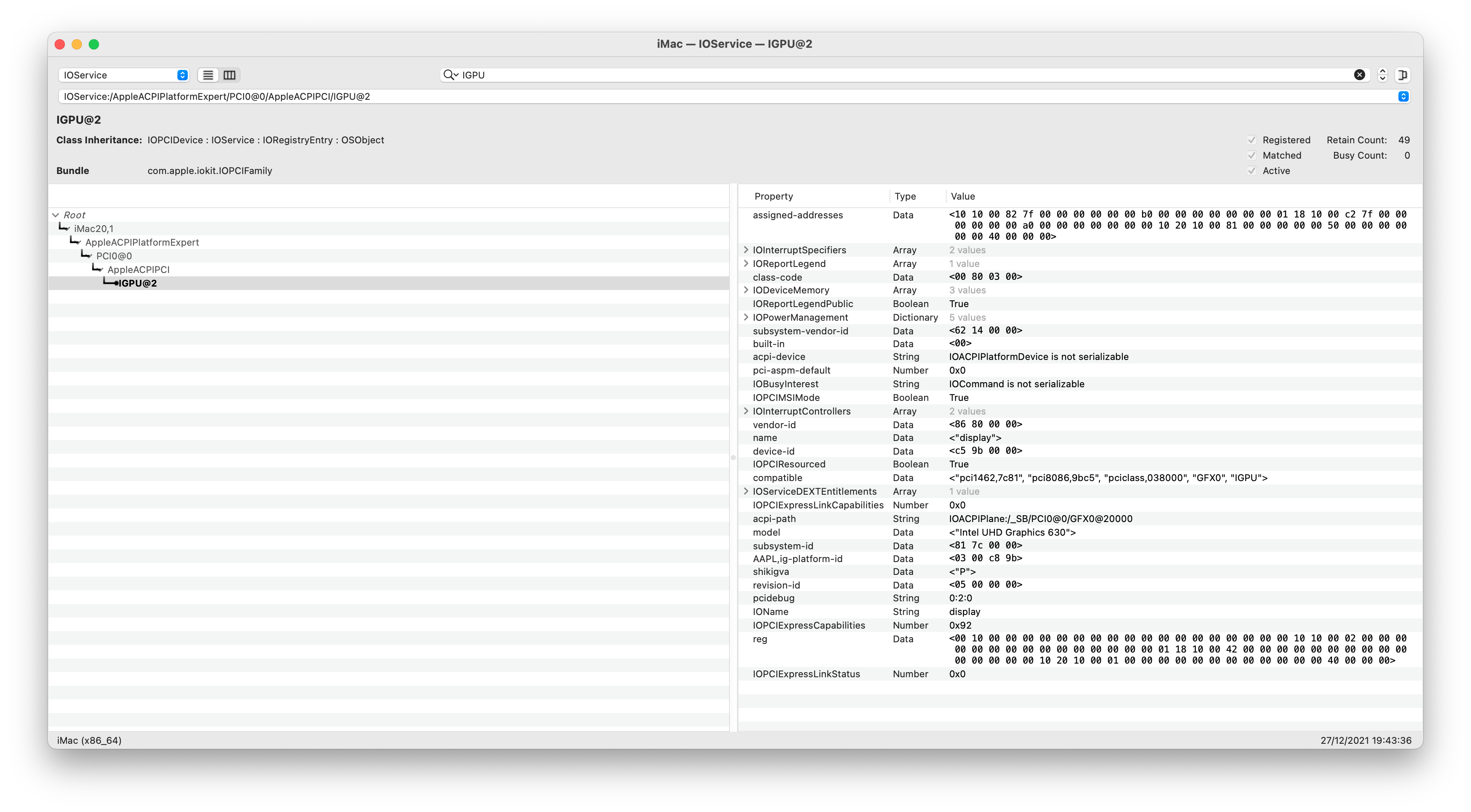
Task: Expand the IOInterruptControllers array
Action: [746, 411]
